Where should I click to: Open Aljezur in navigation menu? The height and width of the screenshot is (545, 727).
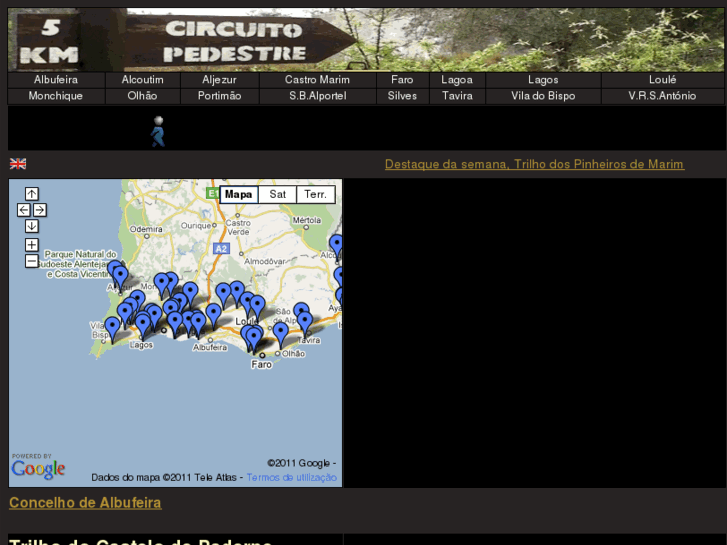[x=219, y=80]
